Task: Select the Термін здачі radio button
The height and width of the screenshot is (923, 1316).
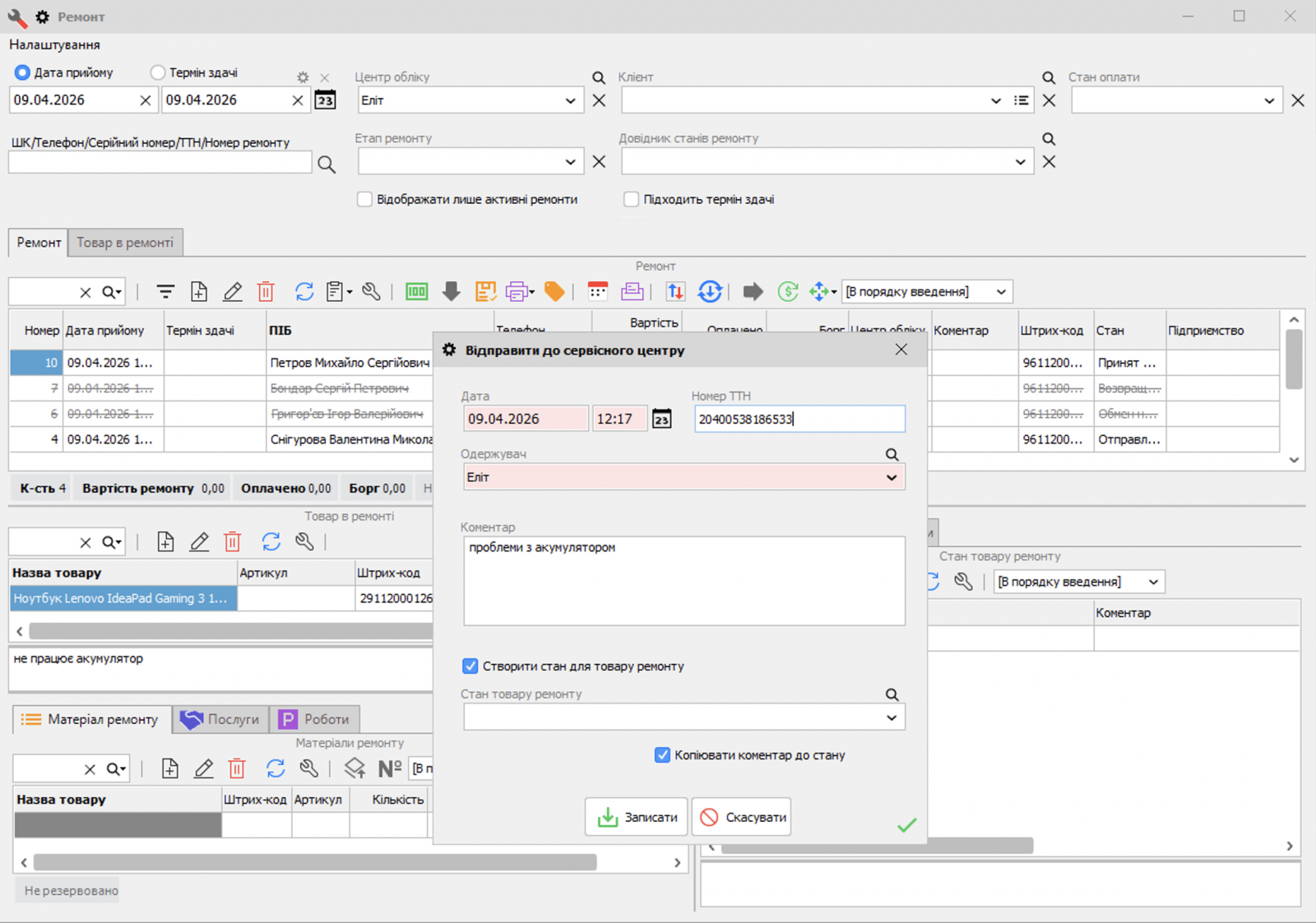Action: [x=158, y=72]
